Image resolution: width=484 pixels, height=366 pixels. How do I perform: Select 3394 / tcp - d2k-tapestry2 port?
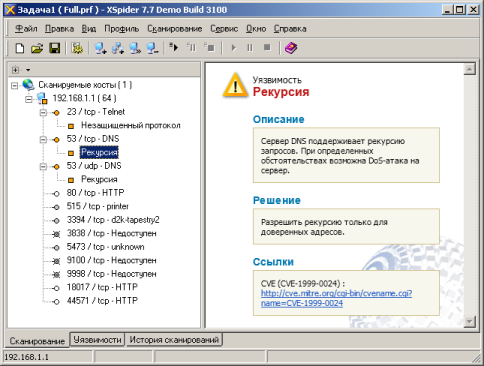[113, 220]
